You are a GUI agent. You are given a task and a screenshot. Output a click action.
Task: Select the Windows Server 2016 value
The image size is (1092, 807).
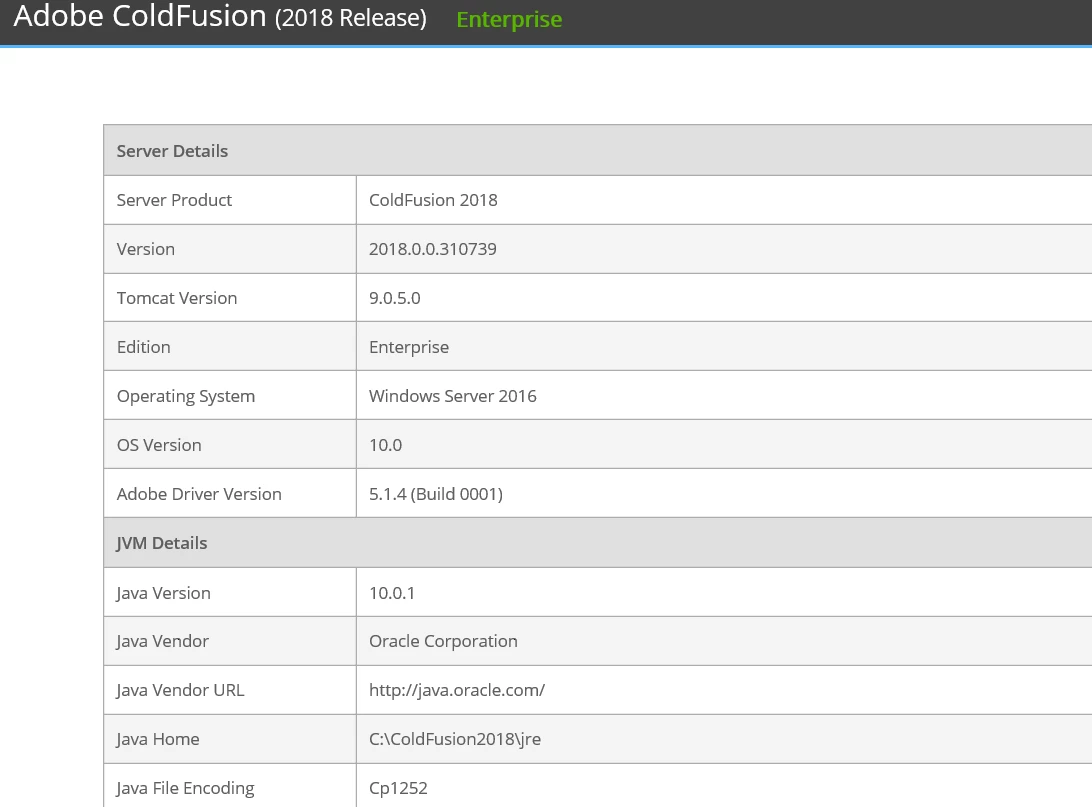pos(453,395)
